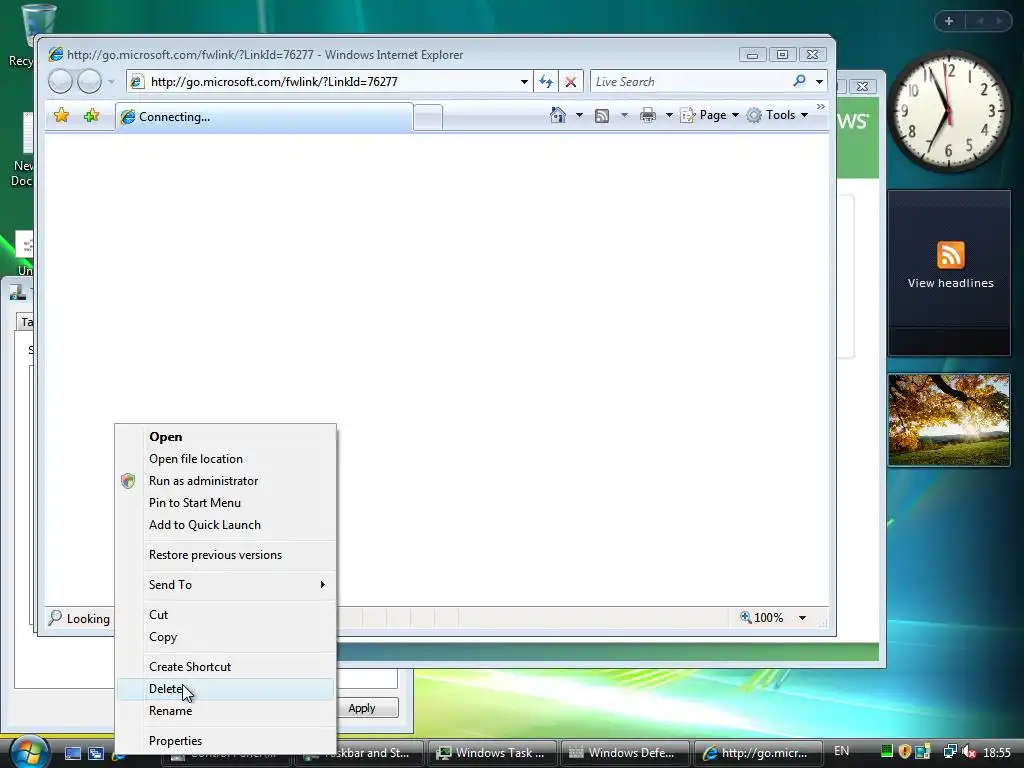Image resolution: width=1024 pixels, height=768 pixels.
Task: Click the Print icon
Action: click(648, 116)
